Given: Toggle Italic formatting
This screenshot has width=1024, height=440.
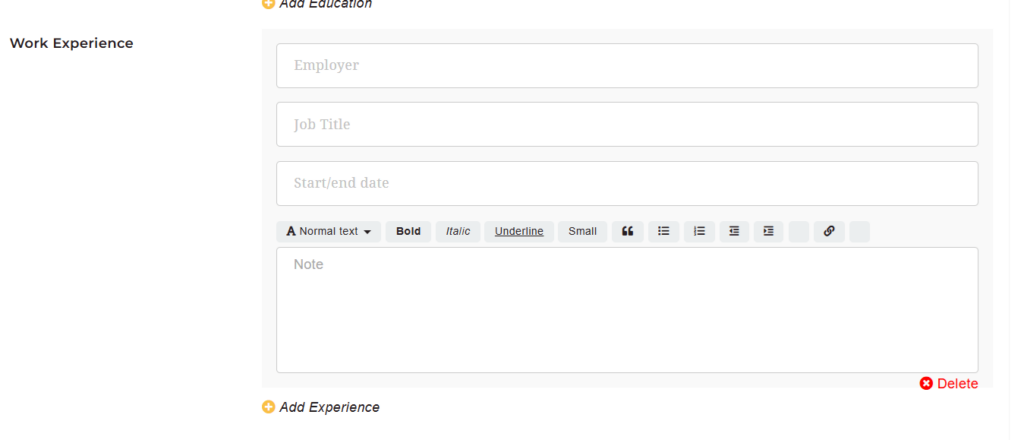Looking at the screenshot, I should pyautogui.click(x=458, y=231).
